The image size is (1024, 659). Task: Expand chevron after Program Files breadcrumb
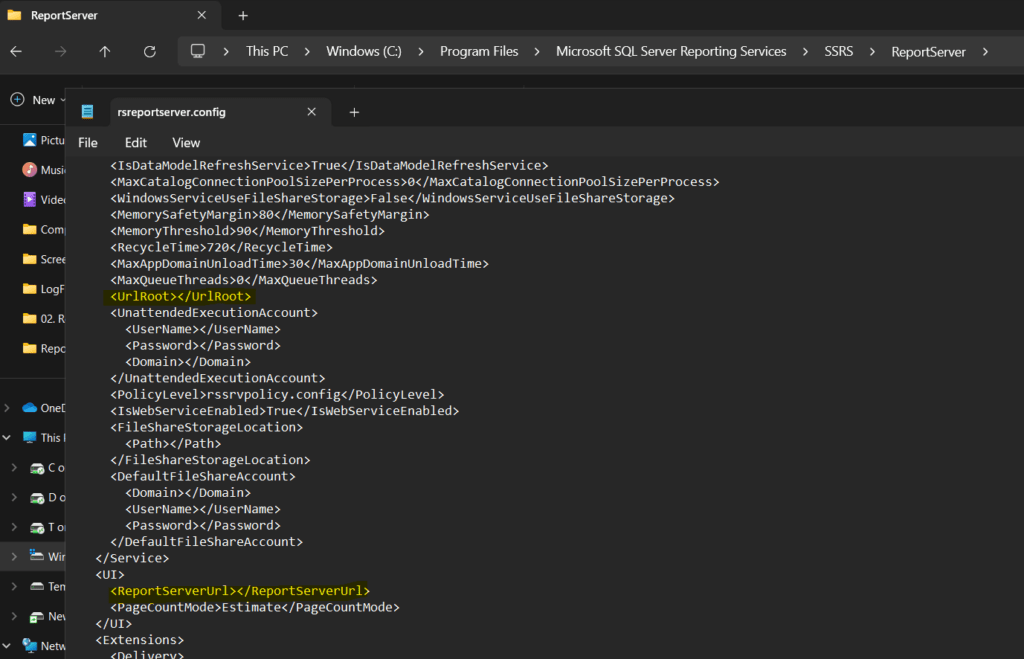pos(537,52)
